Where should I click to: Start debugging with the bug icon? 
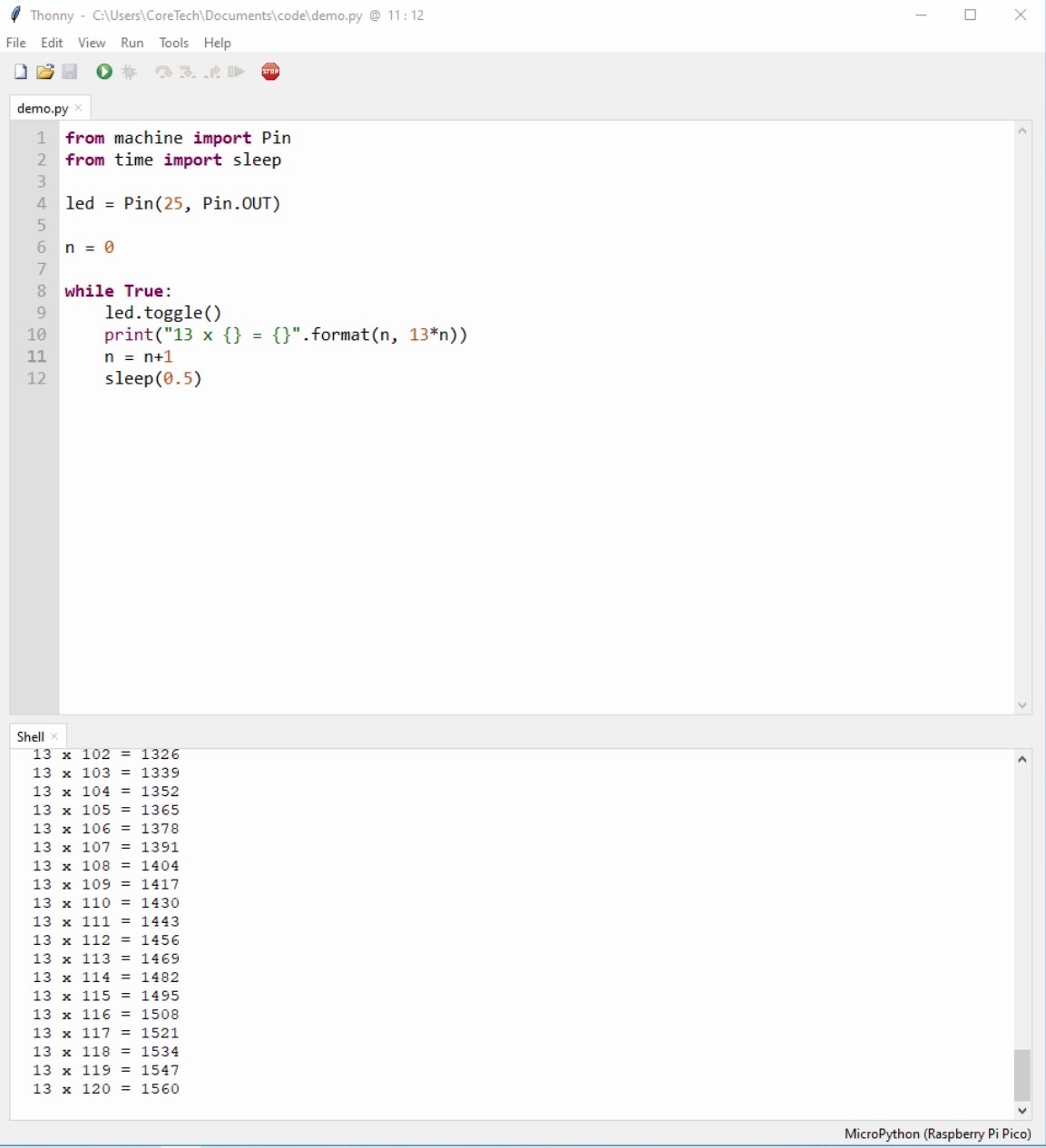coord(129,72)
